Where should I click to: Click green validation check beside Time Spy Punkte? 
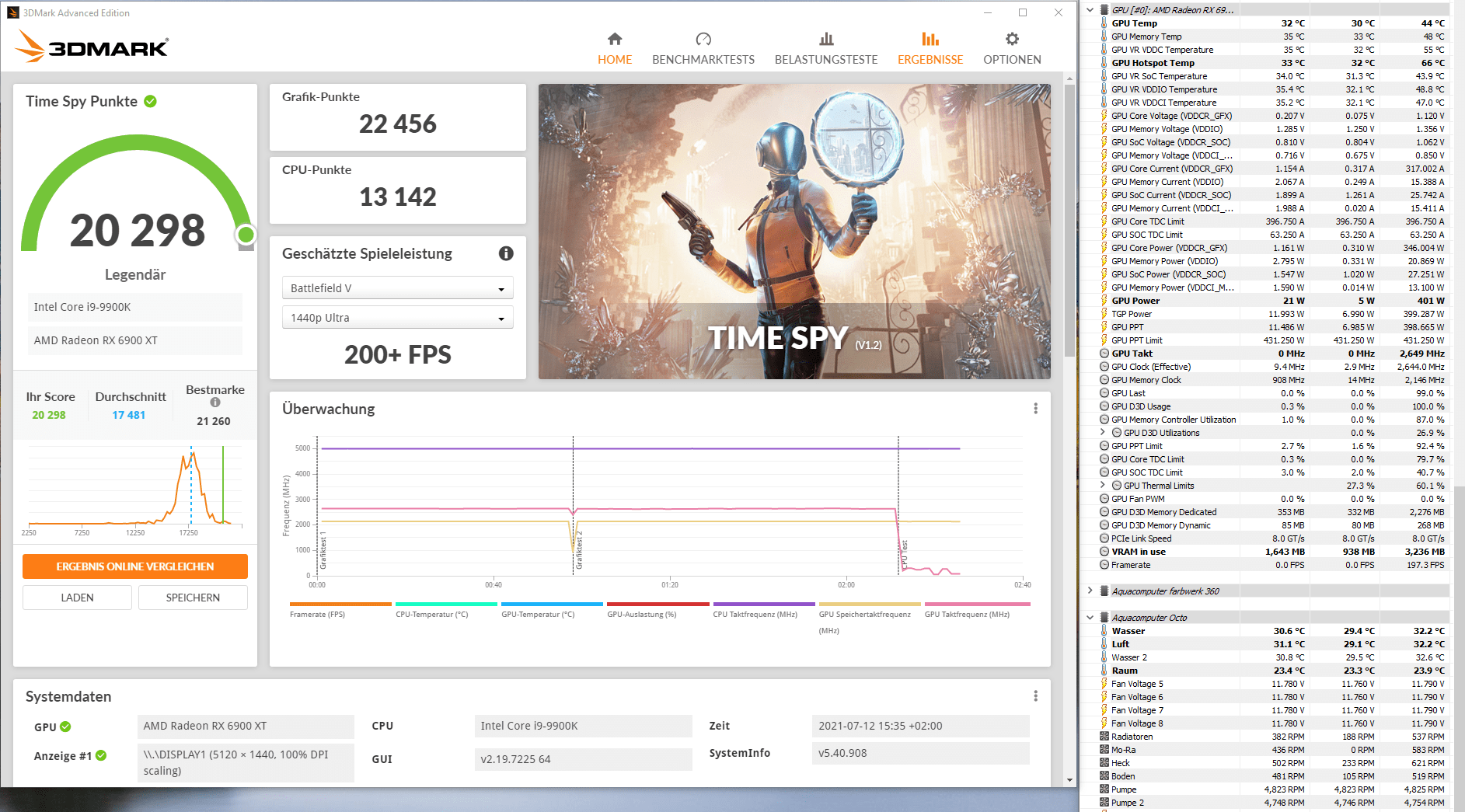tap(151, 101)
